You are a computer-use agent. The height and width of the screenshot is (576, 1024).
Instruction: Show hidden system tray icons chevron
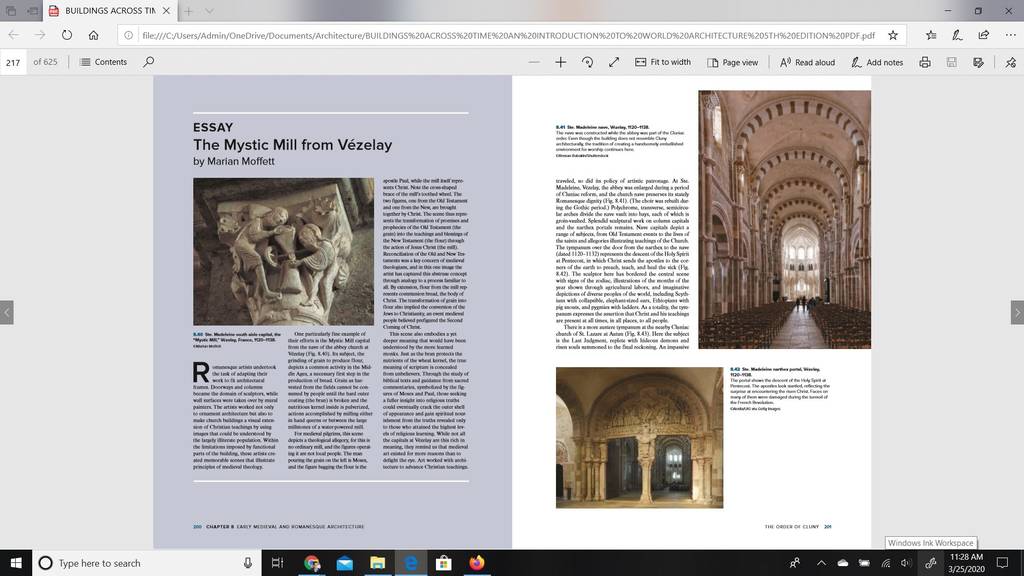822,563
